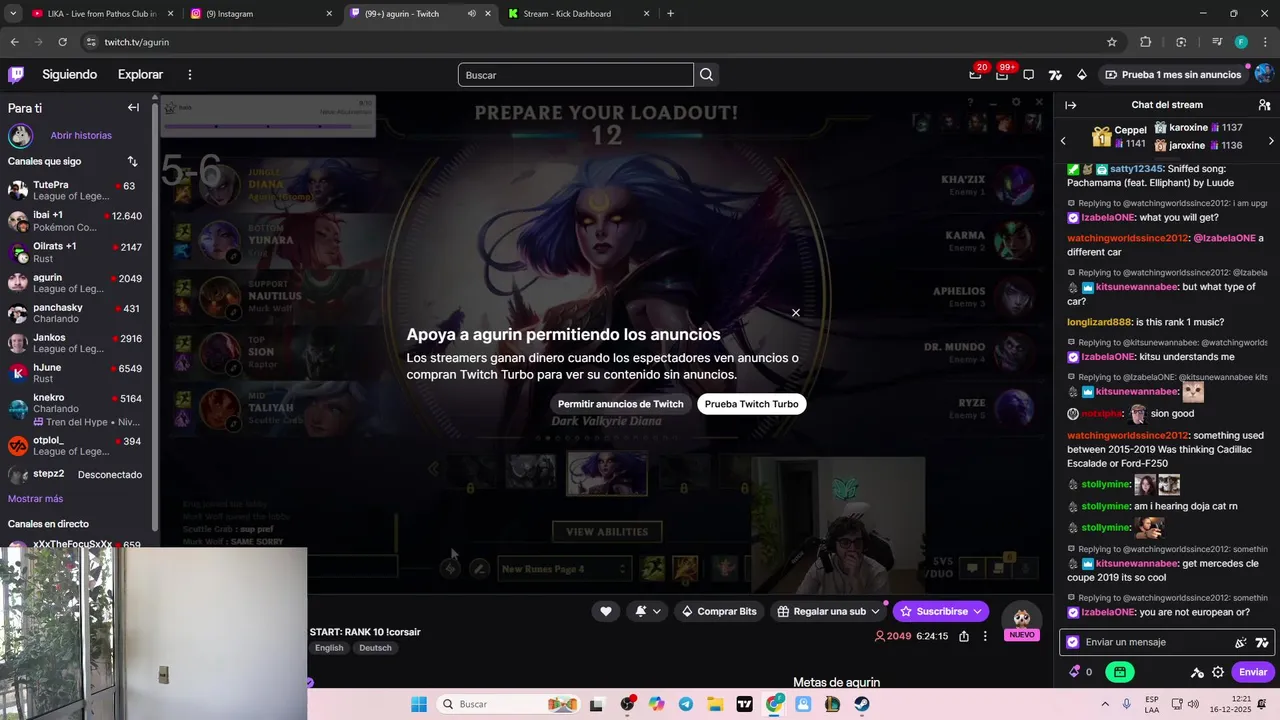Open ibai +1 channel in sidebar
Viewport: 1280px width, 720px height.
click(x=75, y=221)
